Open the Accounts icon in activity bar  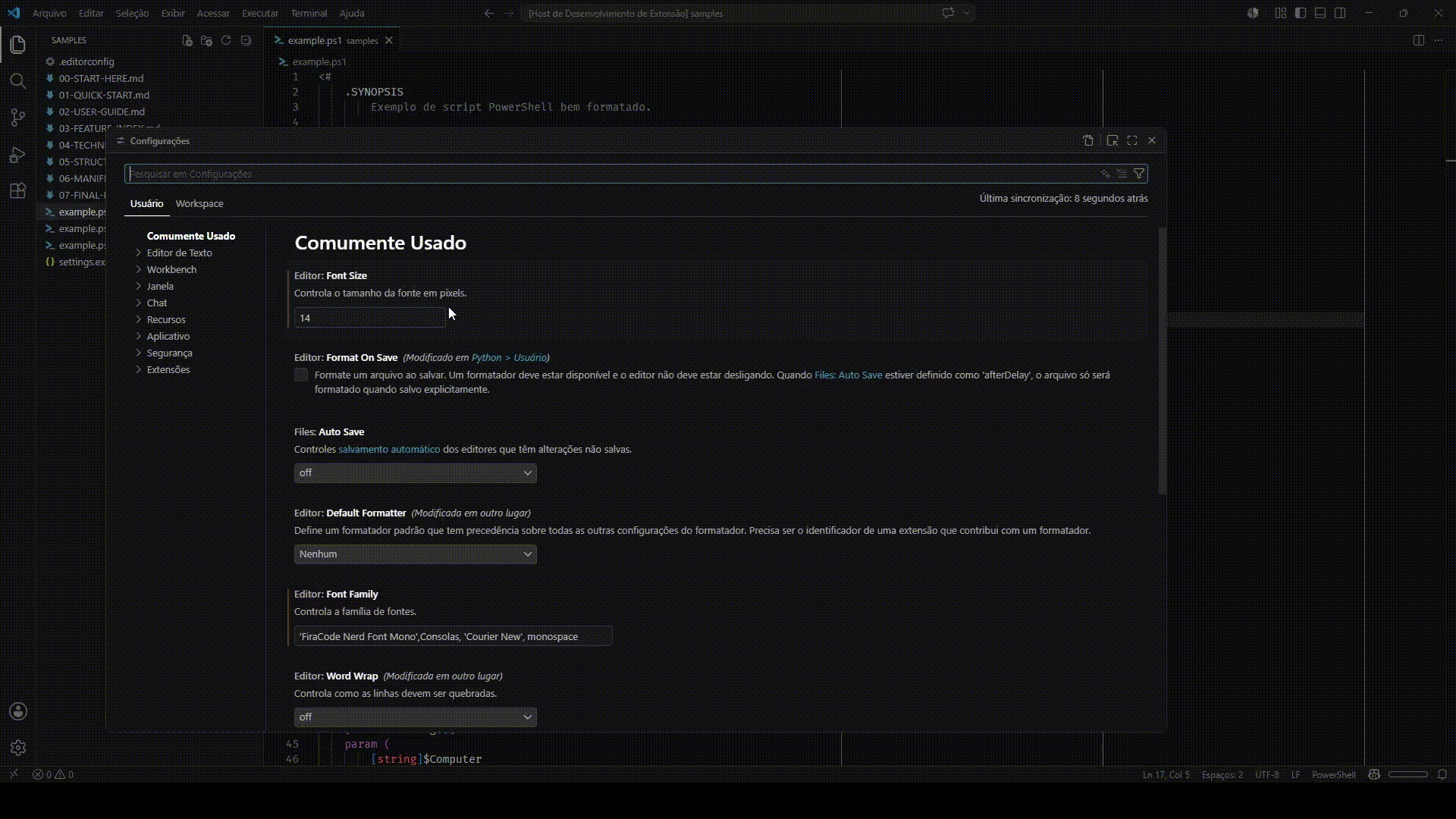pos(18,711)
